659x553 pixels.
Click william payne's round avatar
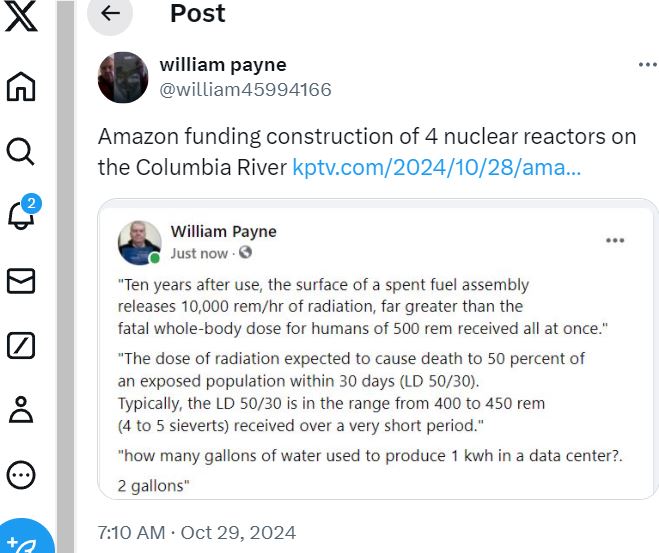tap(123, 77)
